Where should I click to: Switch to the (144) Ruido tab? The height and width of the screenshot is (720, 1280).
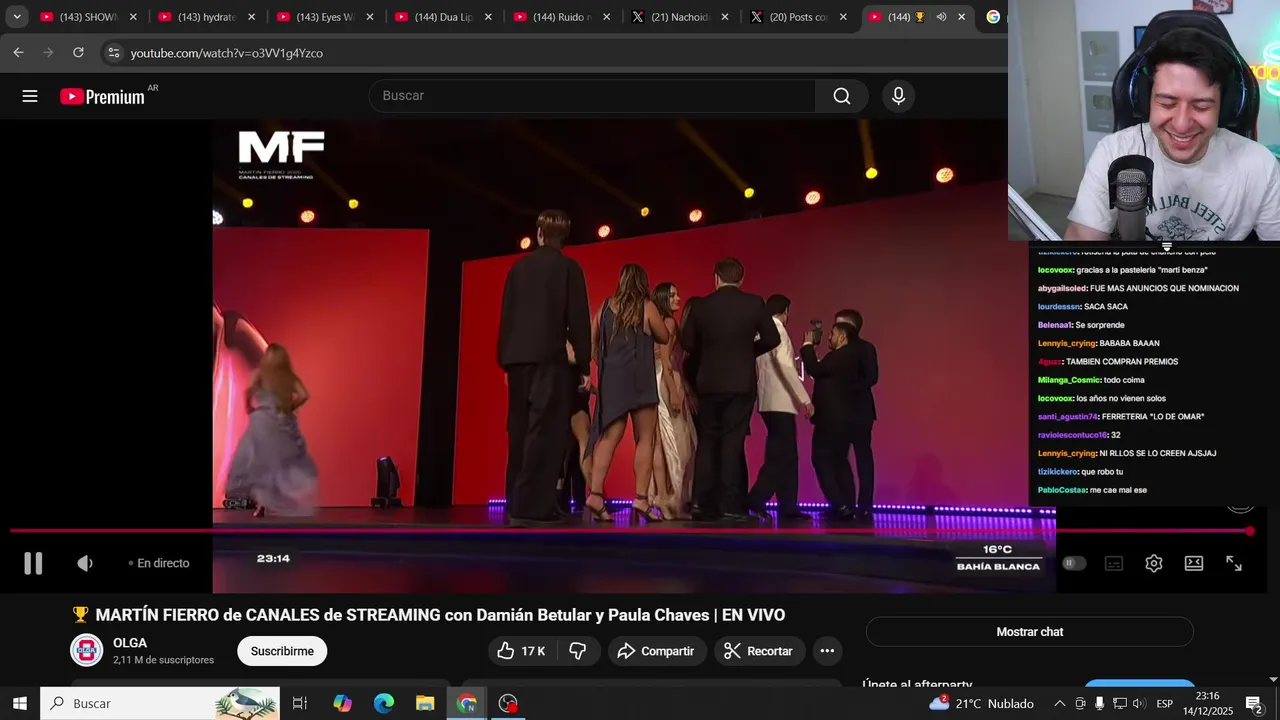[x=562, y=17]
